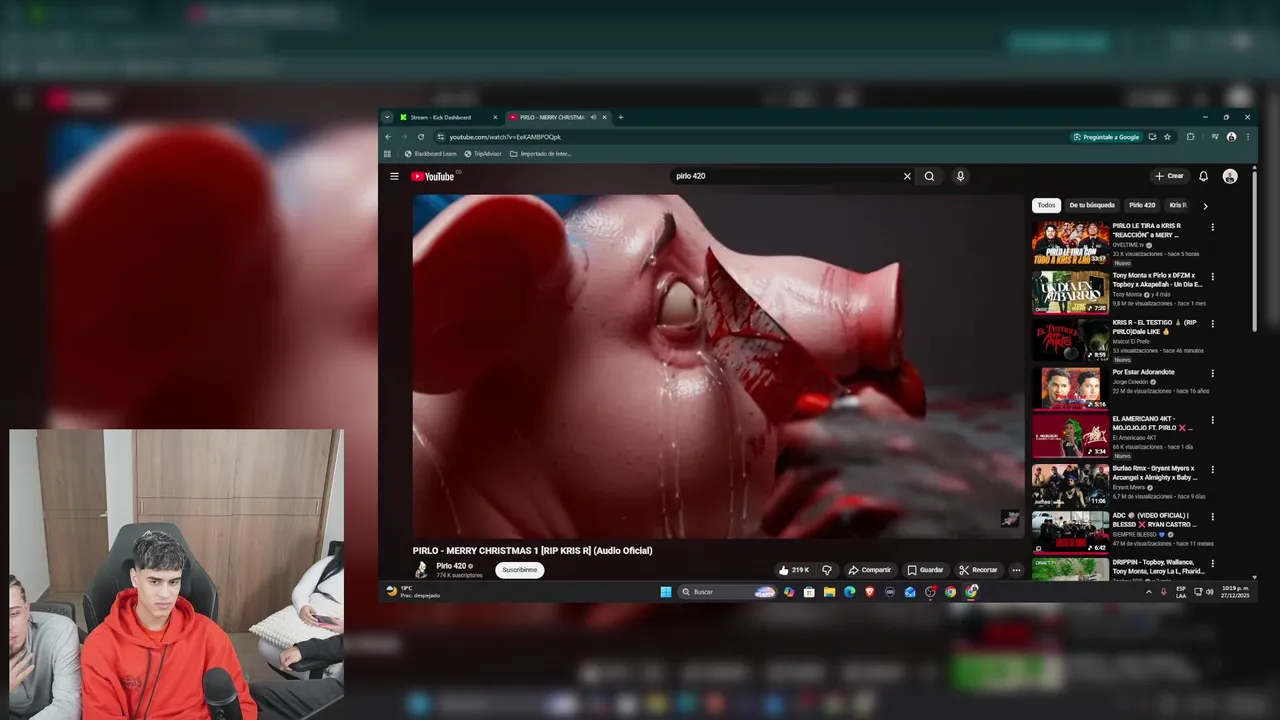
Task: Open File Explorer from the taskbar
Action: (x=829, y=592)
